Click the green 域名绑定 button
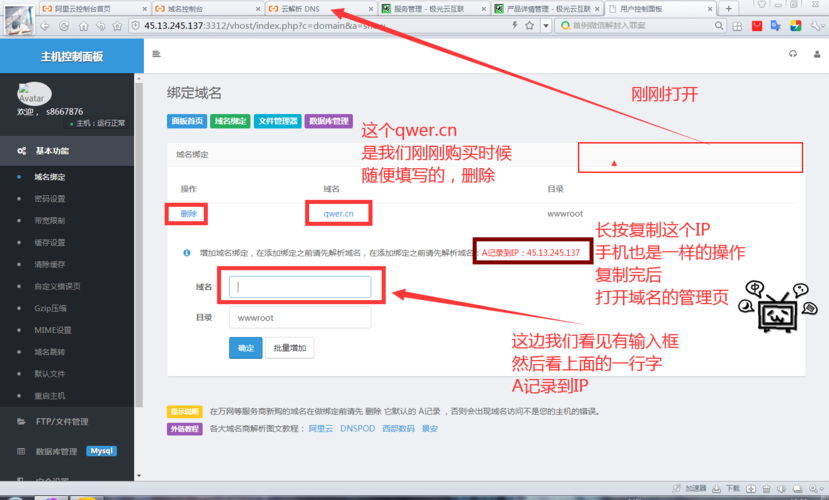Image resolution: width=829 pixels, height=500 pixels. [x=230, y=121]
